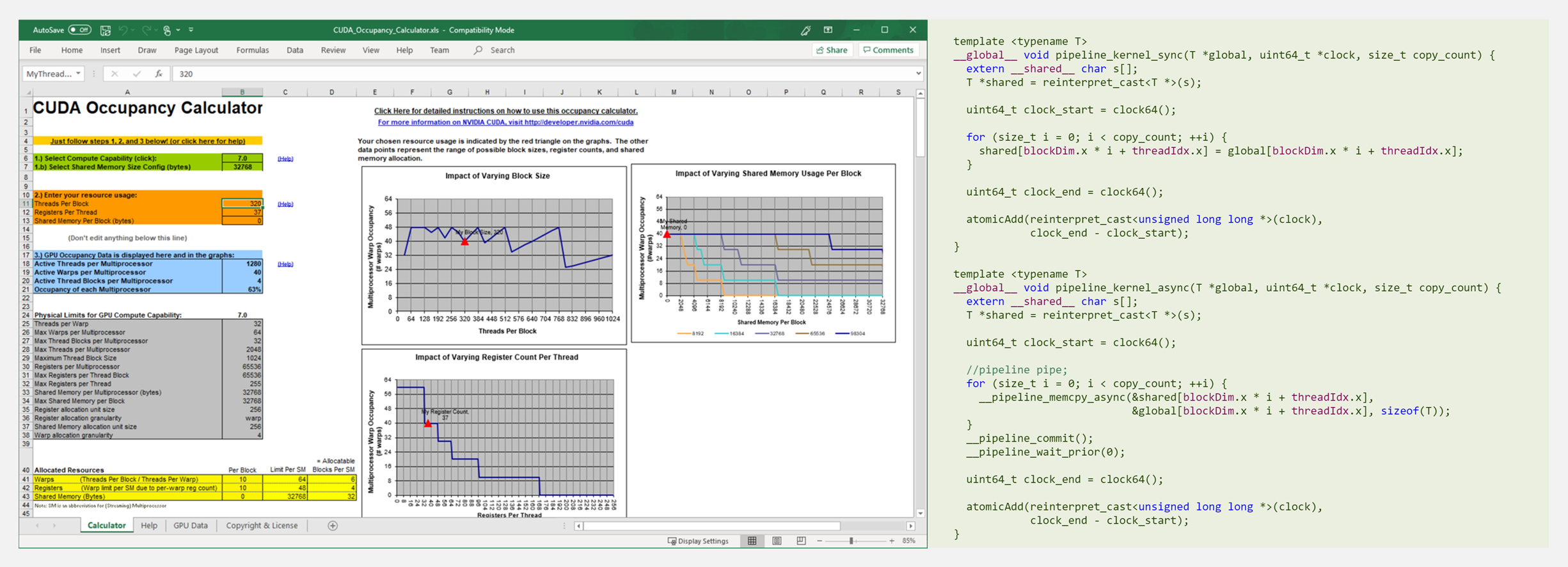Select the Compute Capability cell showing 7.0
The image size is (1568, 567).
click(242, 158)
